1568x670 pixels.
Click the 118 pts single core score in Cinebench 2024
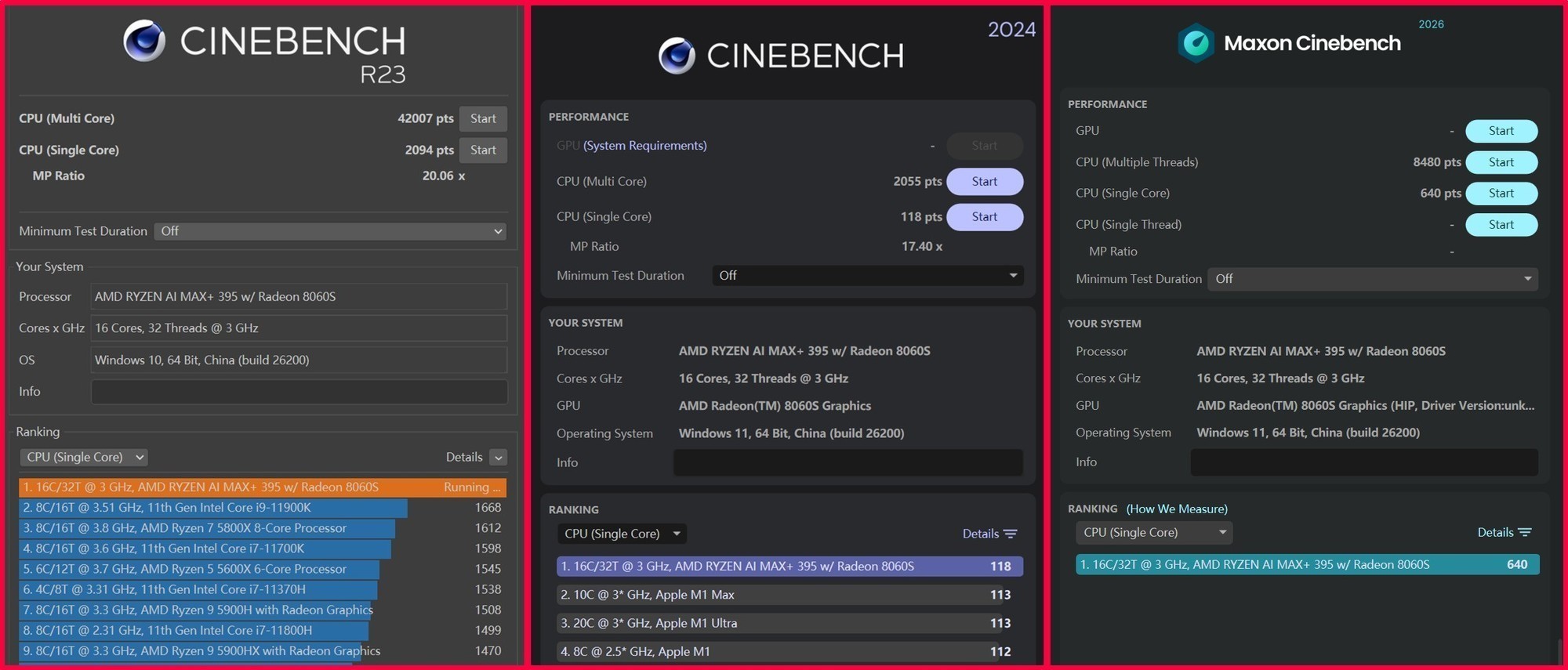(921, 216)
